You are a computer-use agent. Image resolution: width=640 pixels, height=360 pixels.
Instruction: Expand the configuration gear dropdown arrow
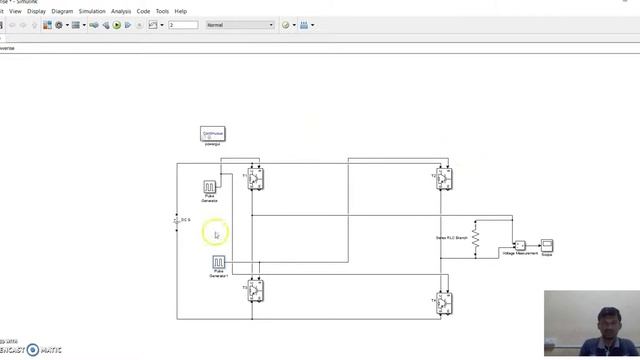67,25
